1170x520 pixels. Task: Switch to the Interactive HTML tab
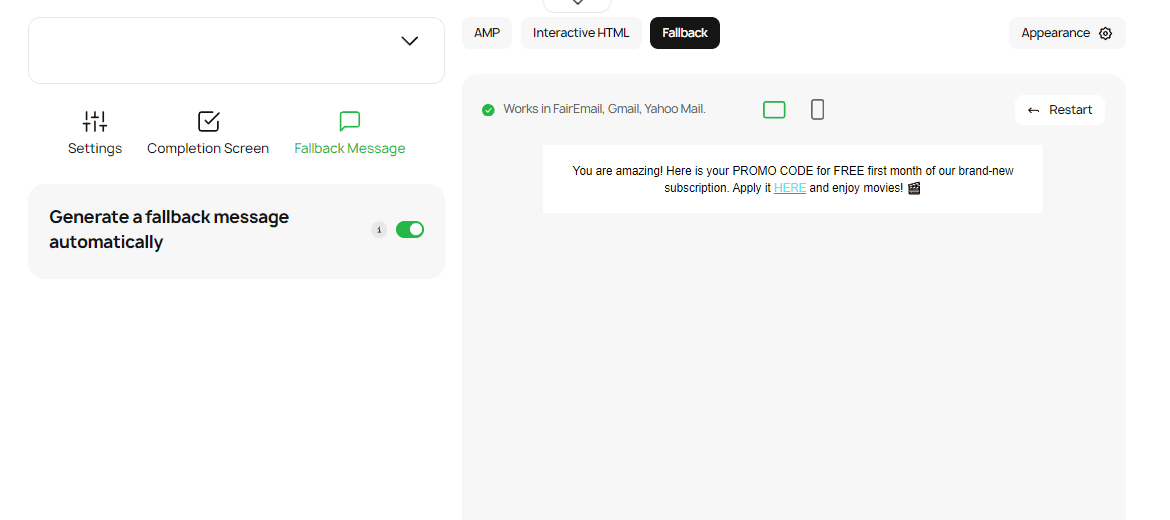(581, 33)
